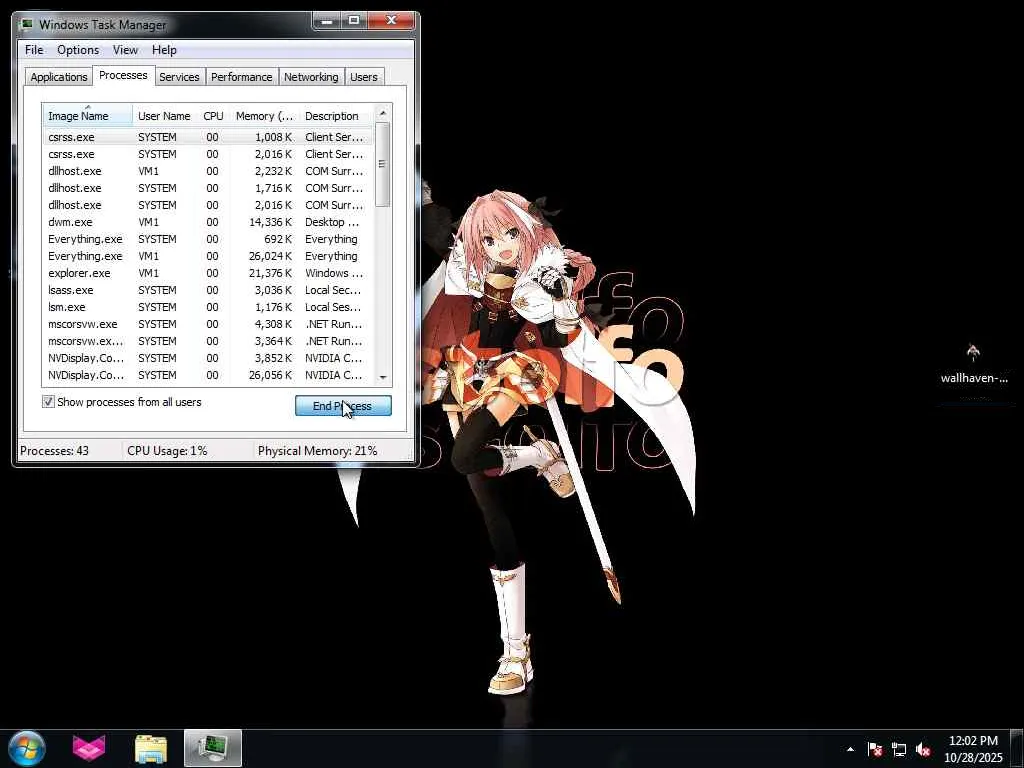Viewport: 1024px width, 768px height.
Task: Sort by CPU column header
Action: pyautogui.click(x=213, y=116)
